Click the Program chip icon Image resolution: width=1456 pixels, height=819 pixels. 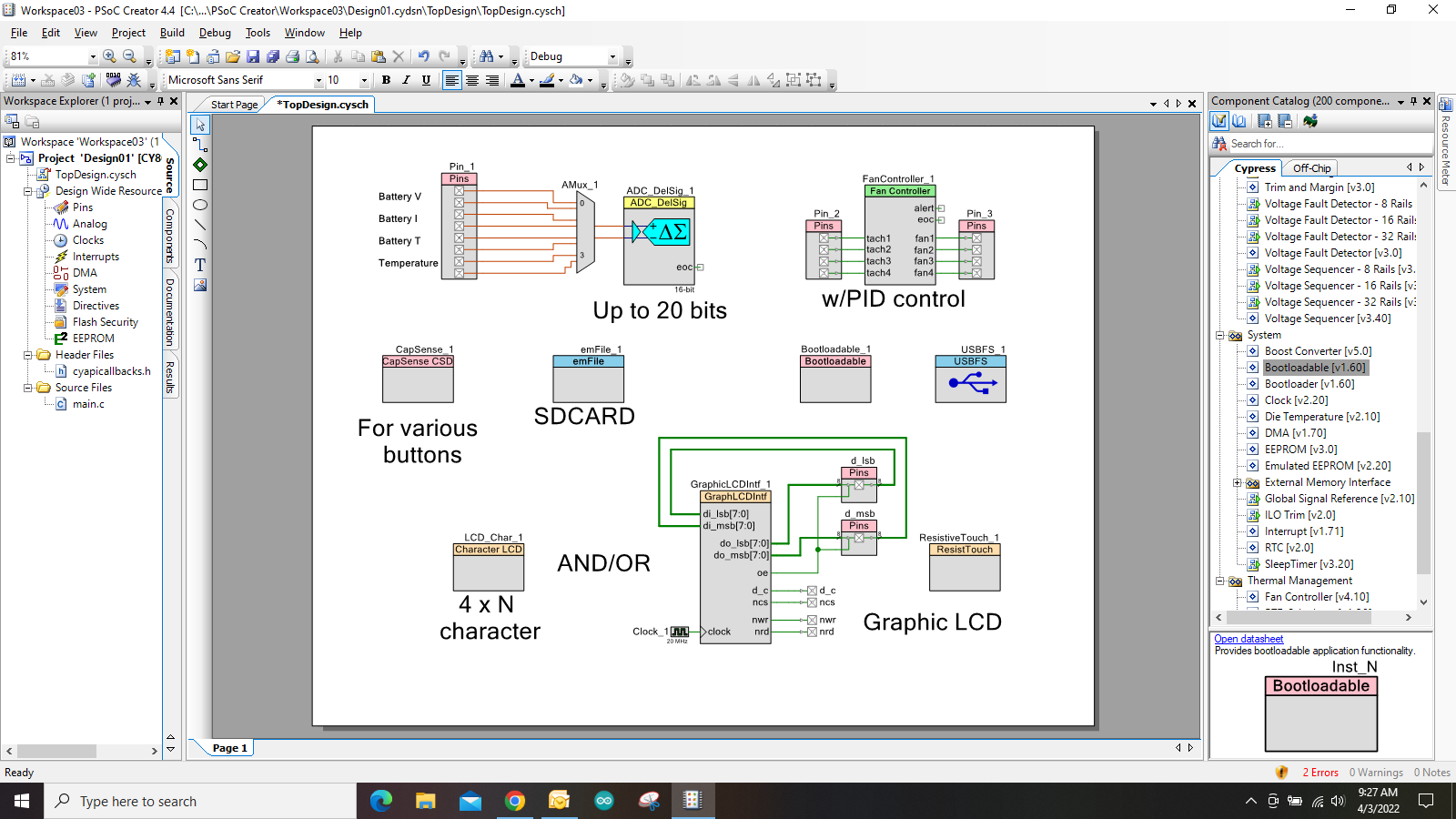click(x=113, y=80)
